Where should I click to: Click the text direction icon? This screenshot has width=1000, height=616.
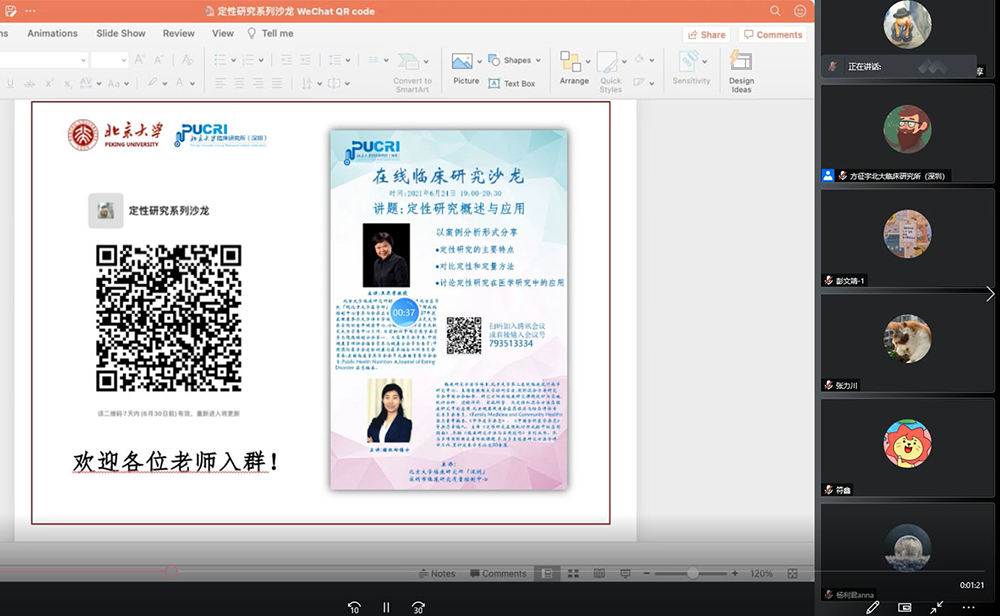307,83
